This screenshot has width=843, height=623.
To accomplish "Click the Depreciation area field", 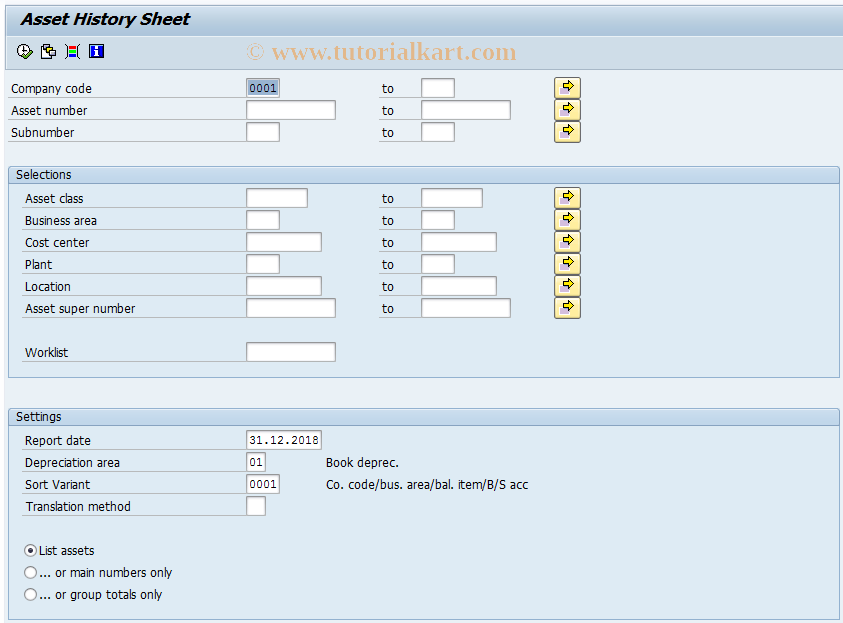I will (x=256, y=462).
